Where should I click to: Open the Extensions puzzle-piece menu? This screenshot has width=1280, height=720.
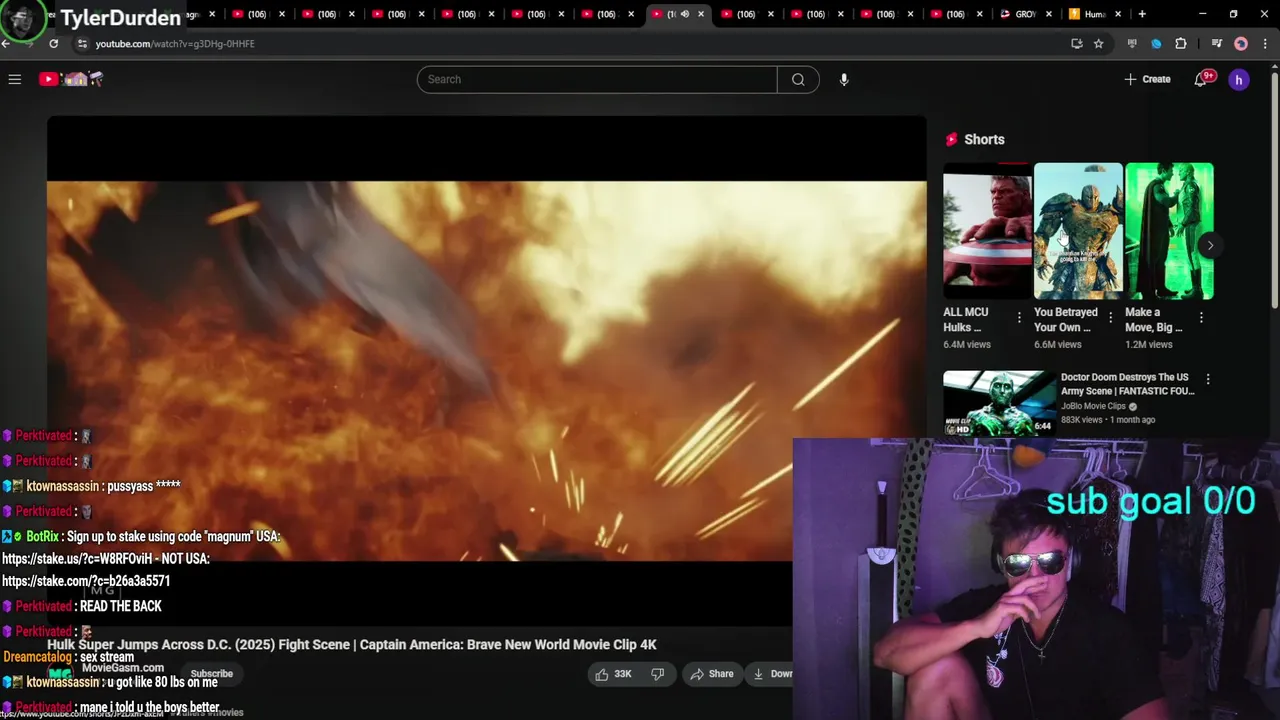[1181, 44]
